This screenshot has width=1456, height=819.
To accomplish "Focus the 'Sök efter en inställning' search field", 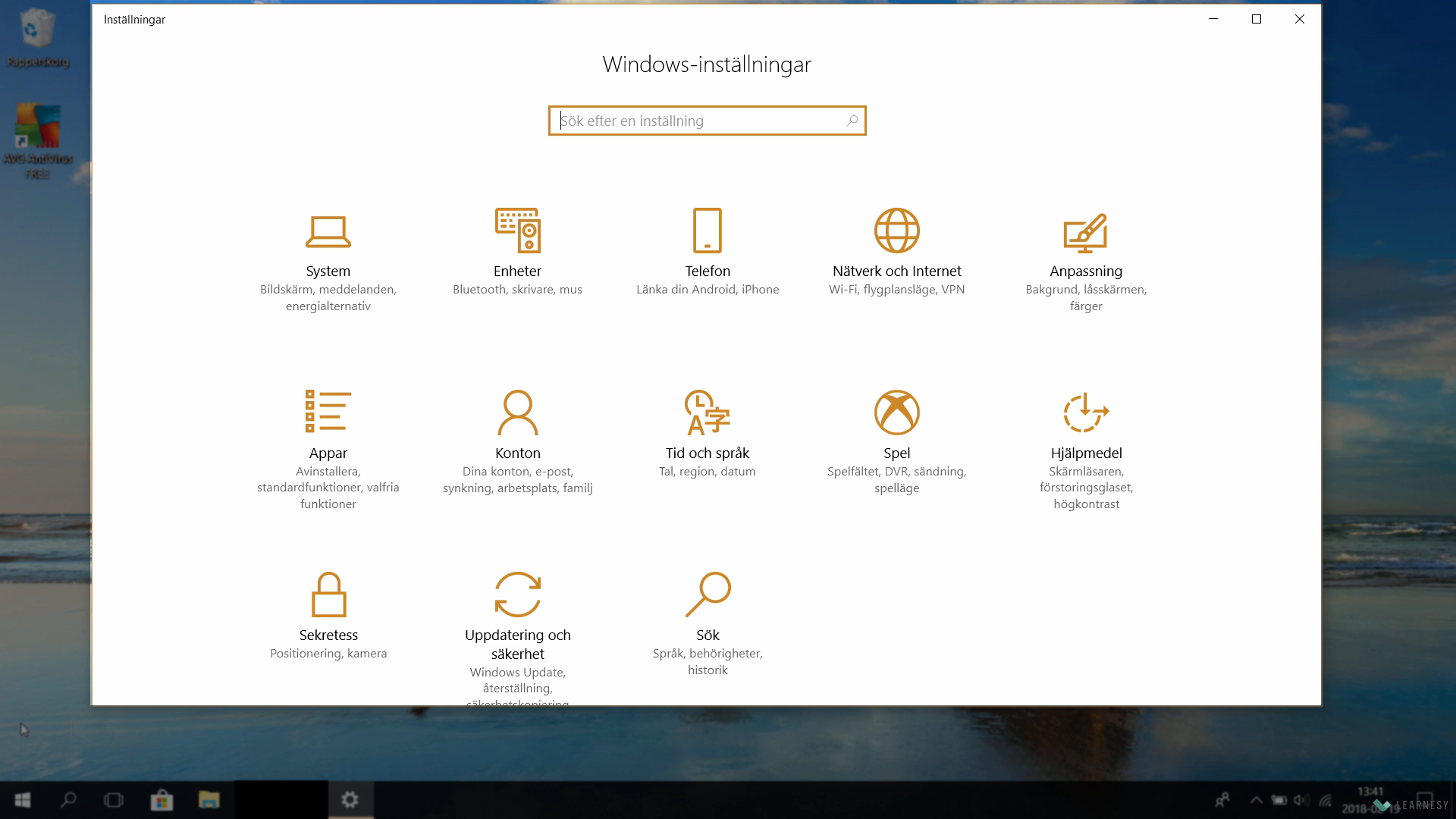I will click(x=707, y=121).
